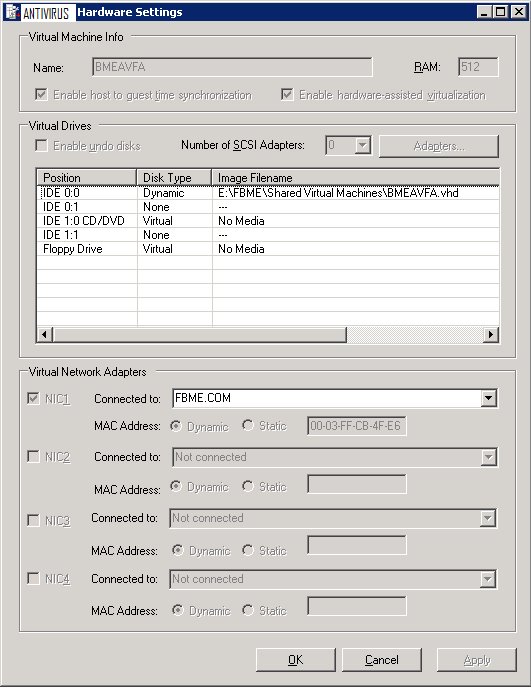Click the NIC1 MAC address field
This screenshot has width=531, height=689.
pyautogui.click(x=356, y=426)
